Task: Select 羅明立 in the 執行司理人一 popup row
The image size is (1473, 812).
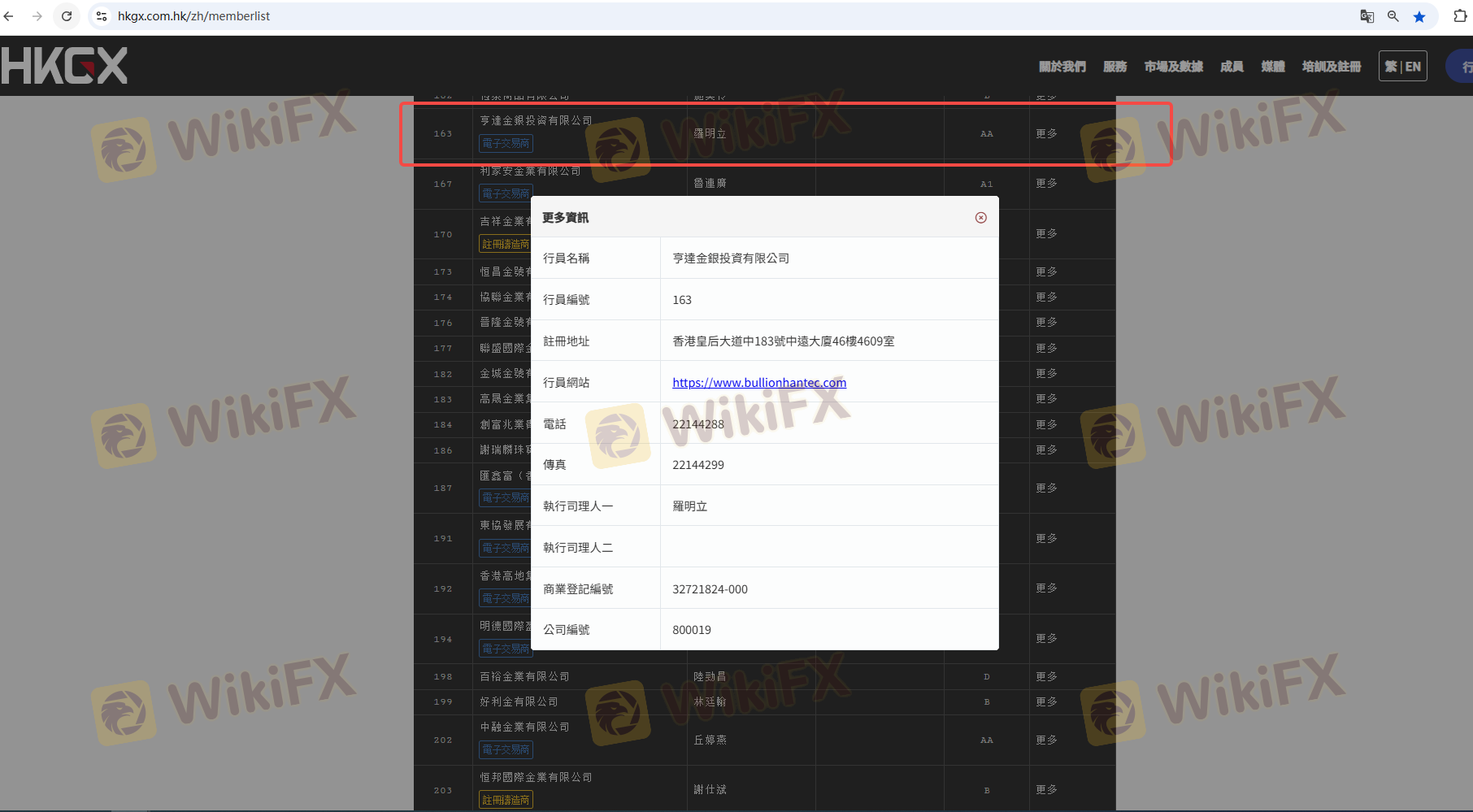Action: coord(690,506)
